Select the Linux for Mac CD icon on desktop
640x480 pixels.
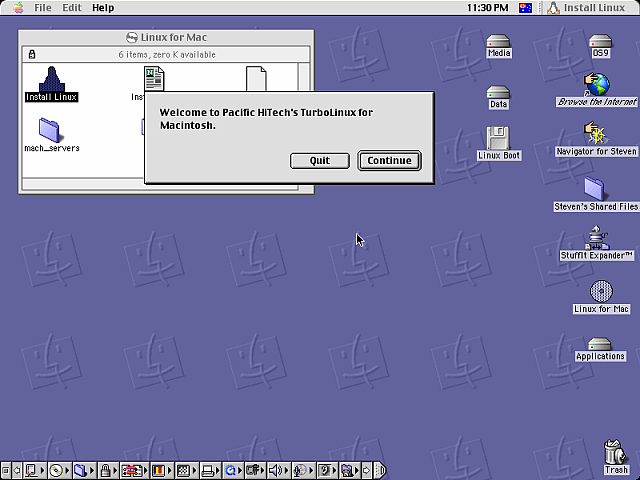point(601,297)
